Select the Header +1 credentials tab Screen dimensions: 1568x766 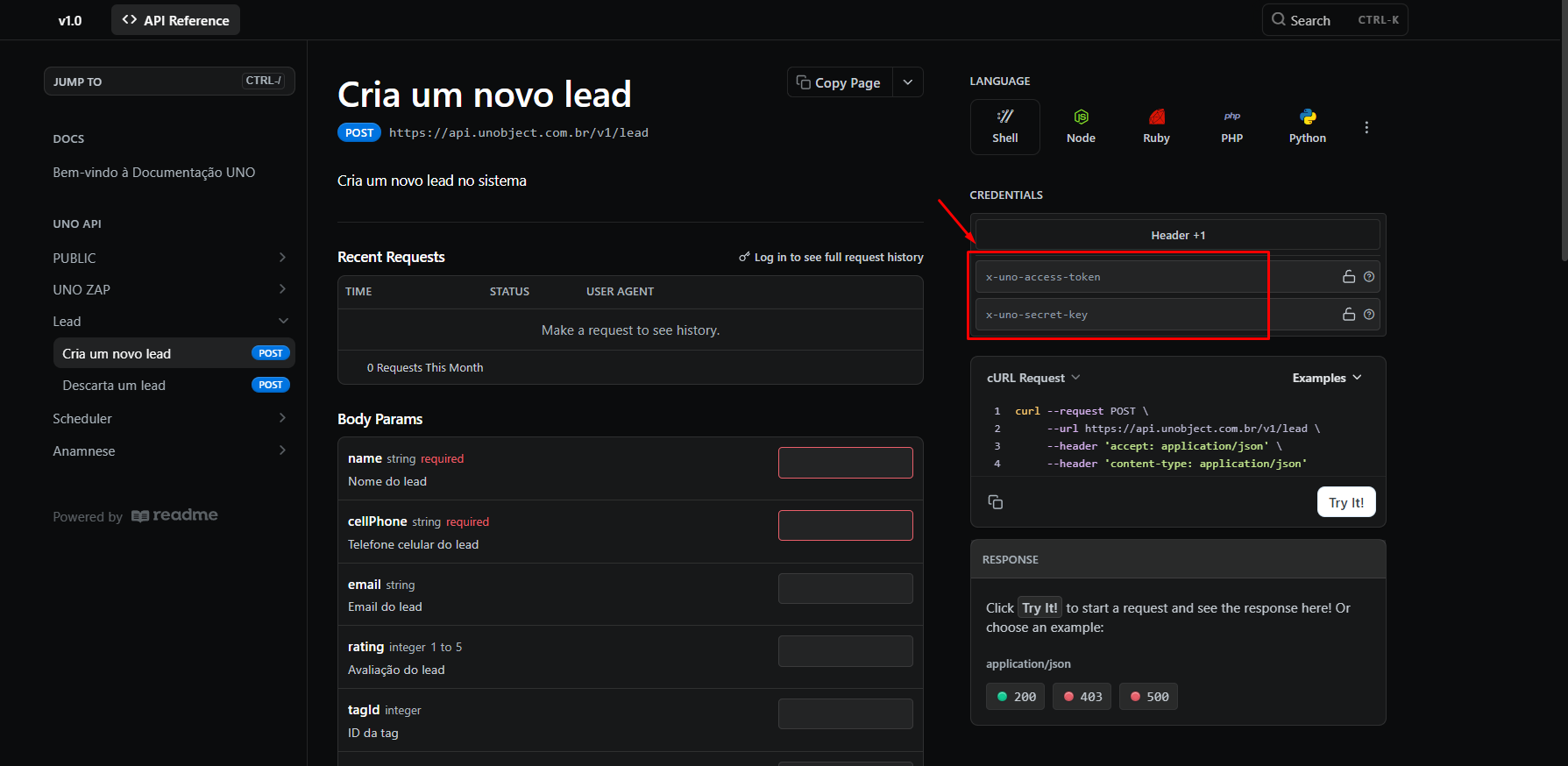1178,235
